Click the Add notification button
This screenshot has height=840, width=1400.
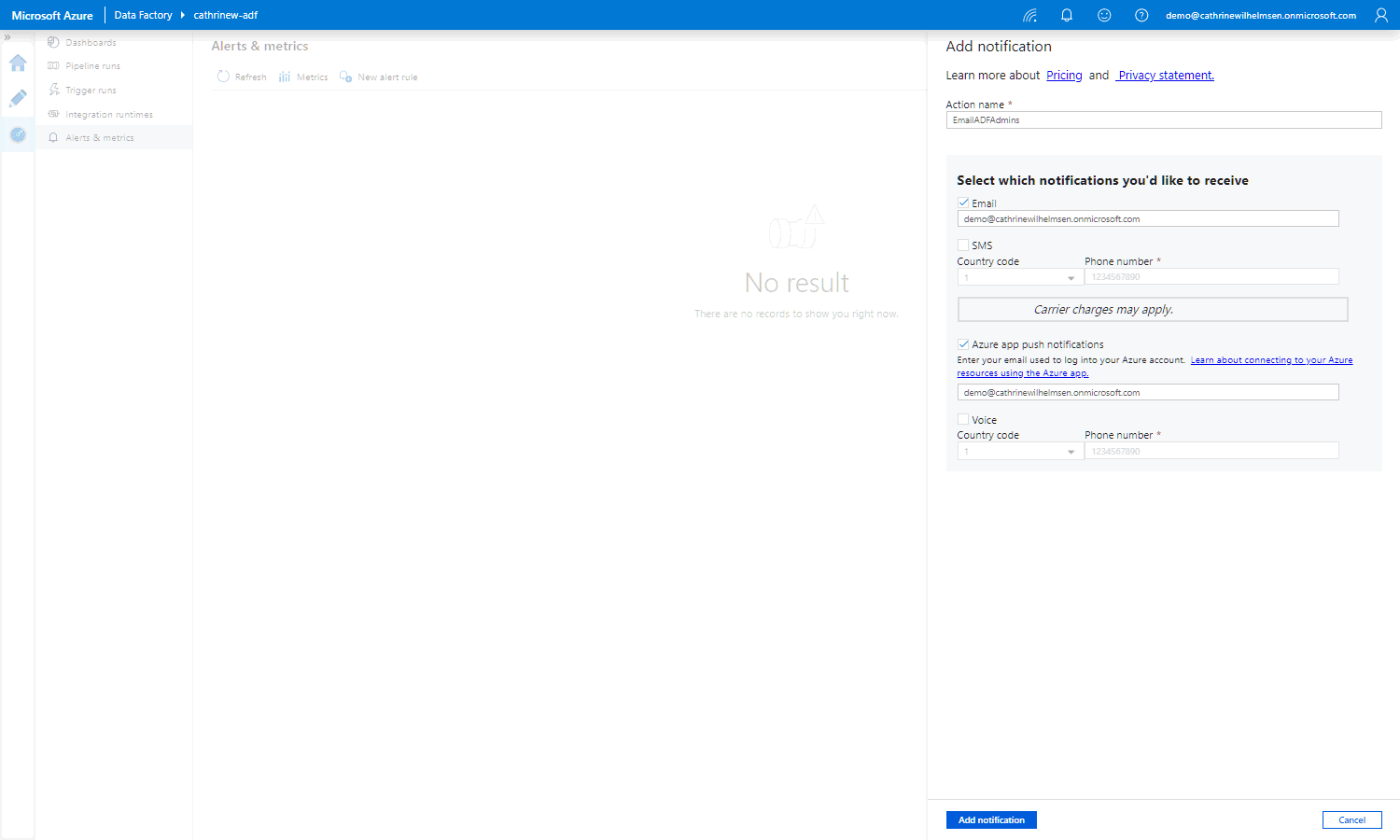pos(991,819)
